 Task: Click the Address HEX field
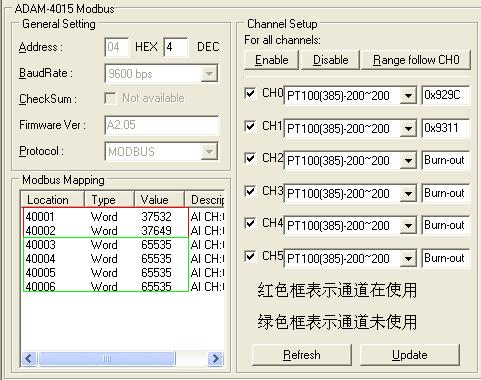pyautogui.click(x=116, y=47)
